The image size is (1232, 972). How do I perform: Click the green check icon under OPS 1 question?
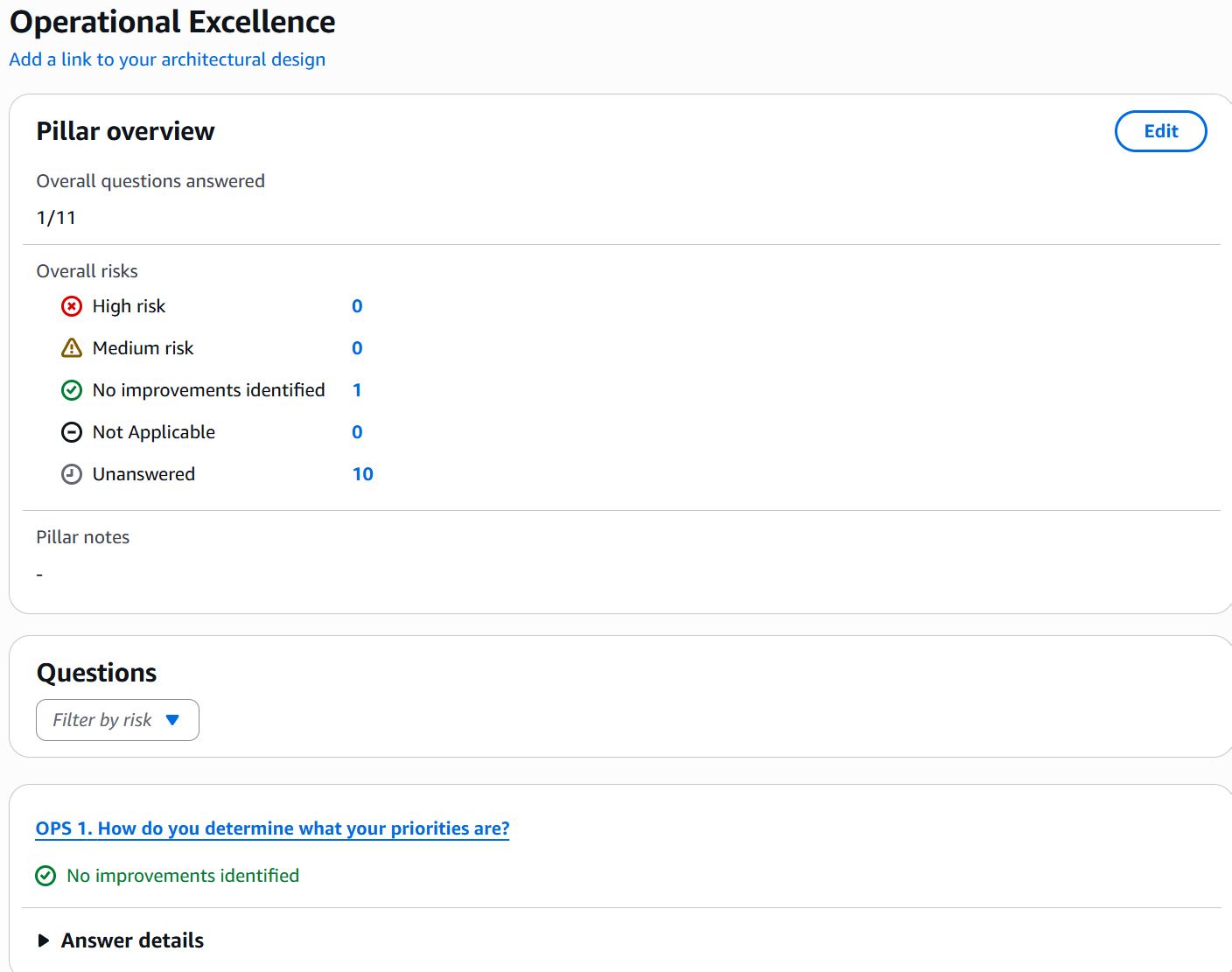click(x=45, y=876)
